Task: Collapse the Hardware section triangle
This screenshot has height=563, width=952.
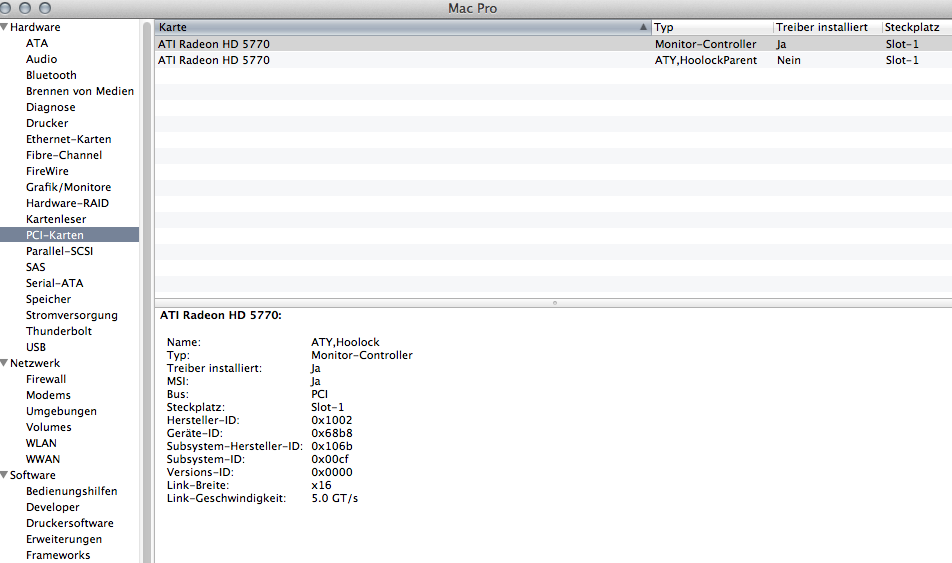Action: (x=4, y=27)
